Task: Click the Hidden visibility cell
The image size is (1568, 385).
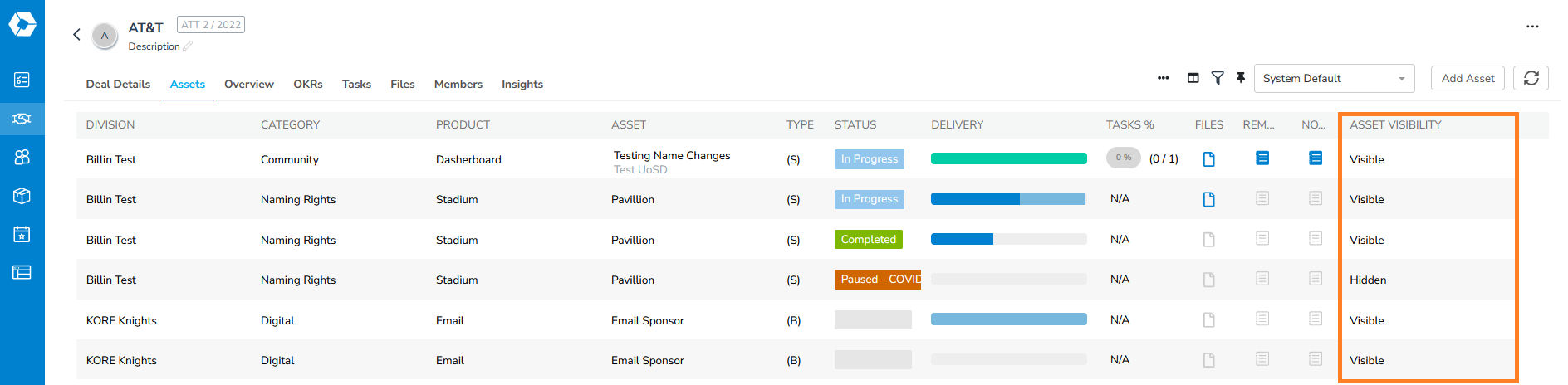Action: (x=1368, y=280)
